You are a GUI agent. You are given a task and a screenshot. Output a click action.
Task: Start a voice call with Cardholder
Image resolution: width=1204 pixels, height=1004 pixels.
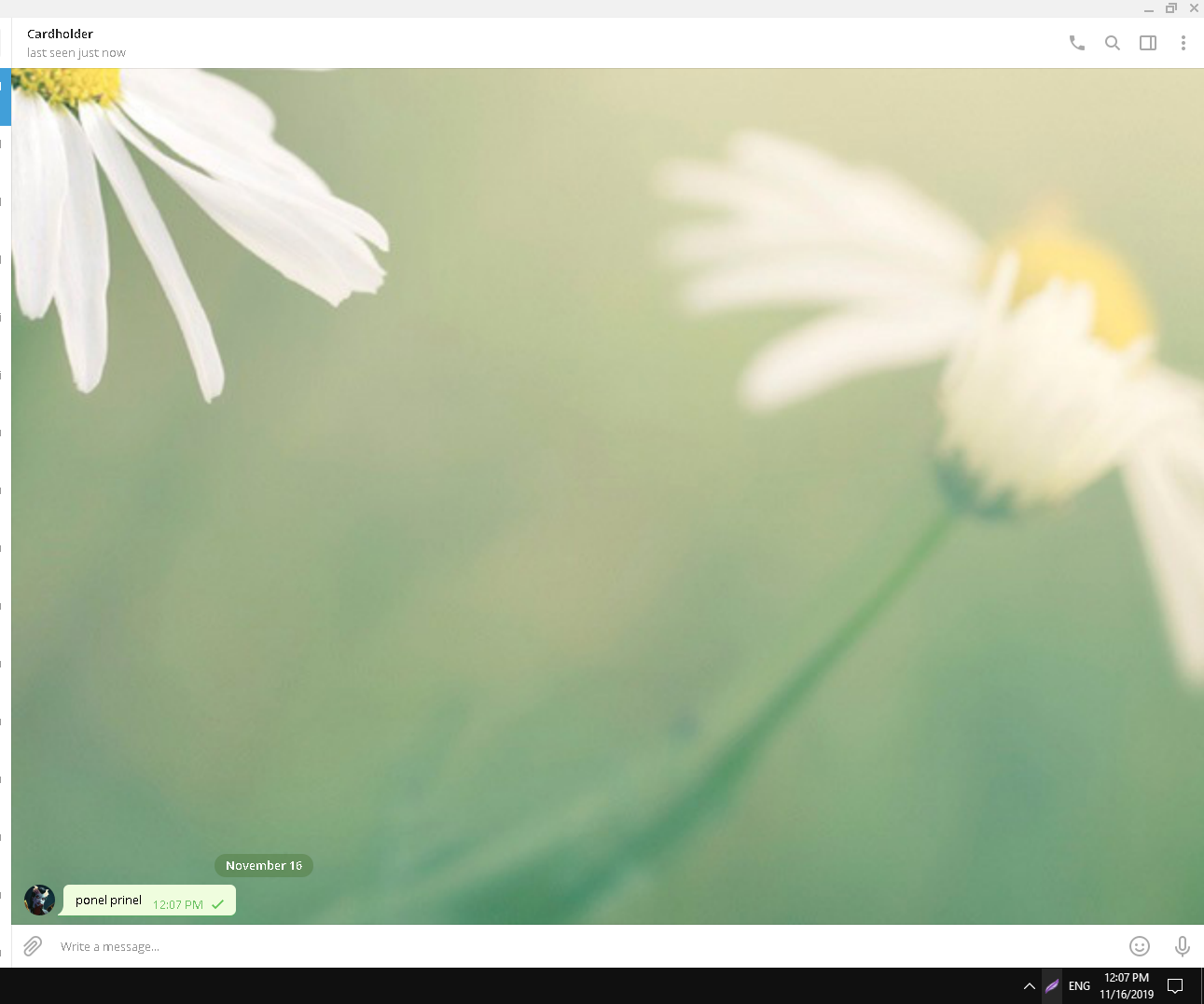1076,43
